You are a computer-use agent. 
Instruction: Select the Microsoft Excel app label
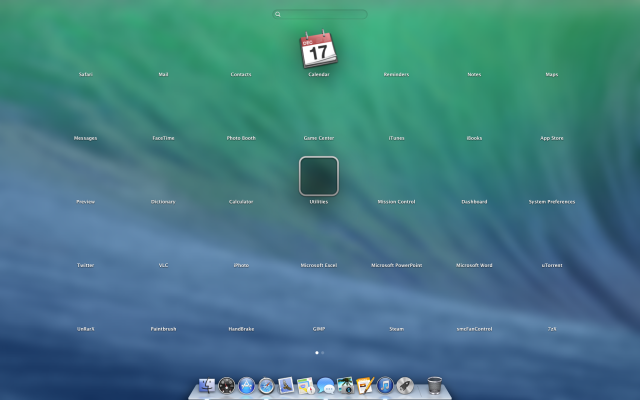pos(319,265)
